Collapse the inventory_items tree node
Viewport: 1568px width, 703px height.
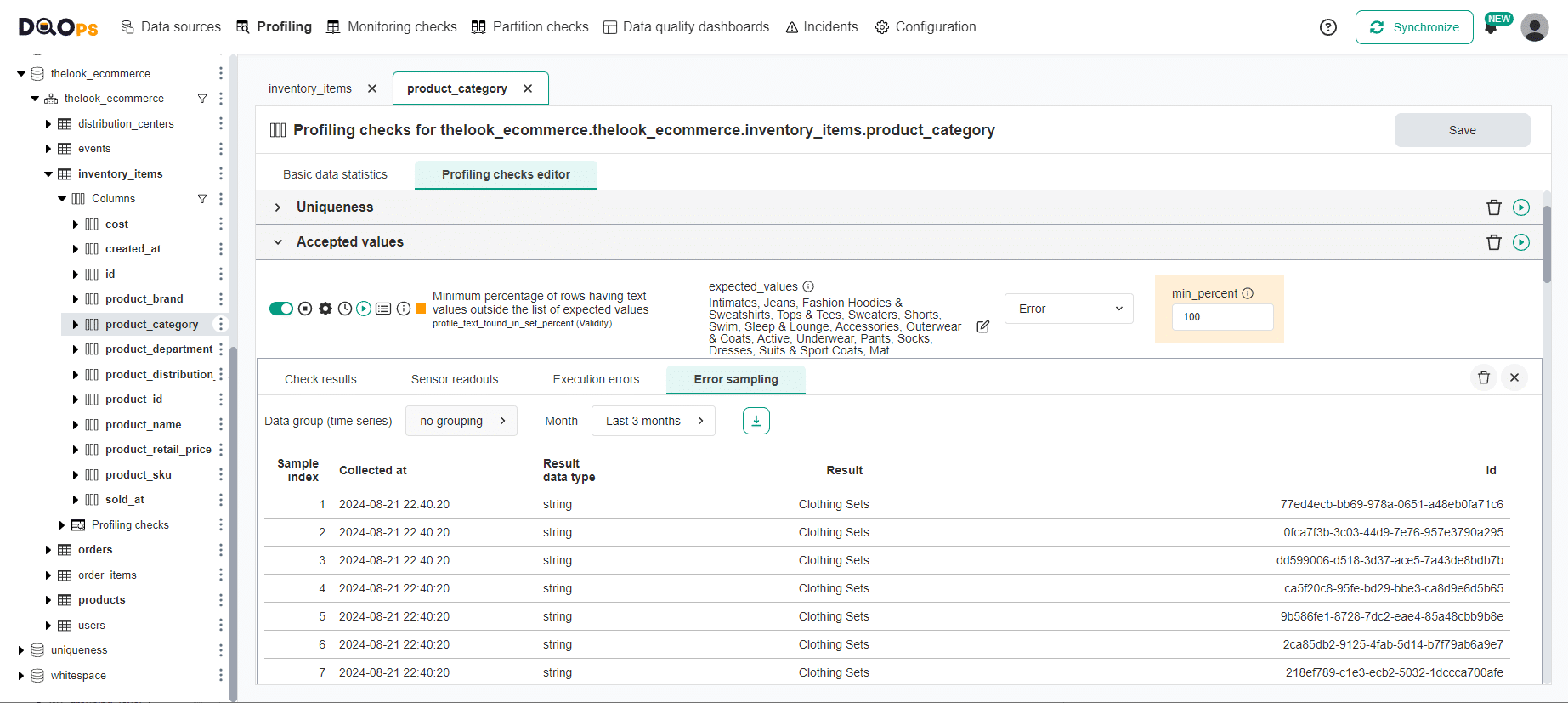click(x=48, y=174)
